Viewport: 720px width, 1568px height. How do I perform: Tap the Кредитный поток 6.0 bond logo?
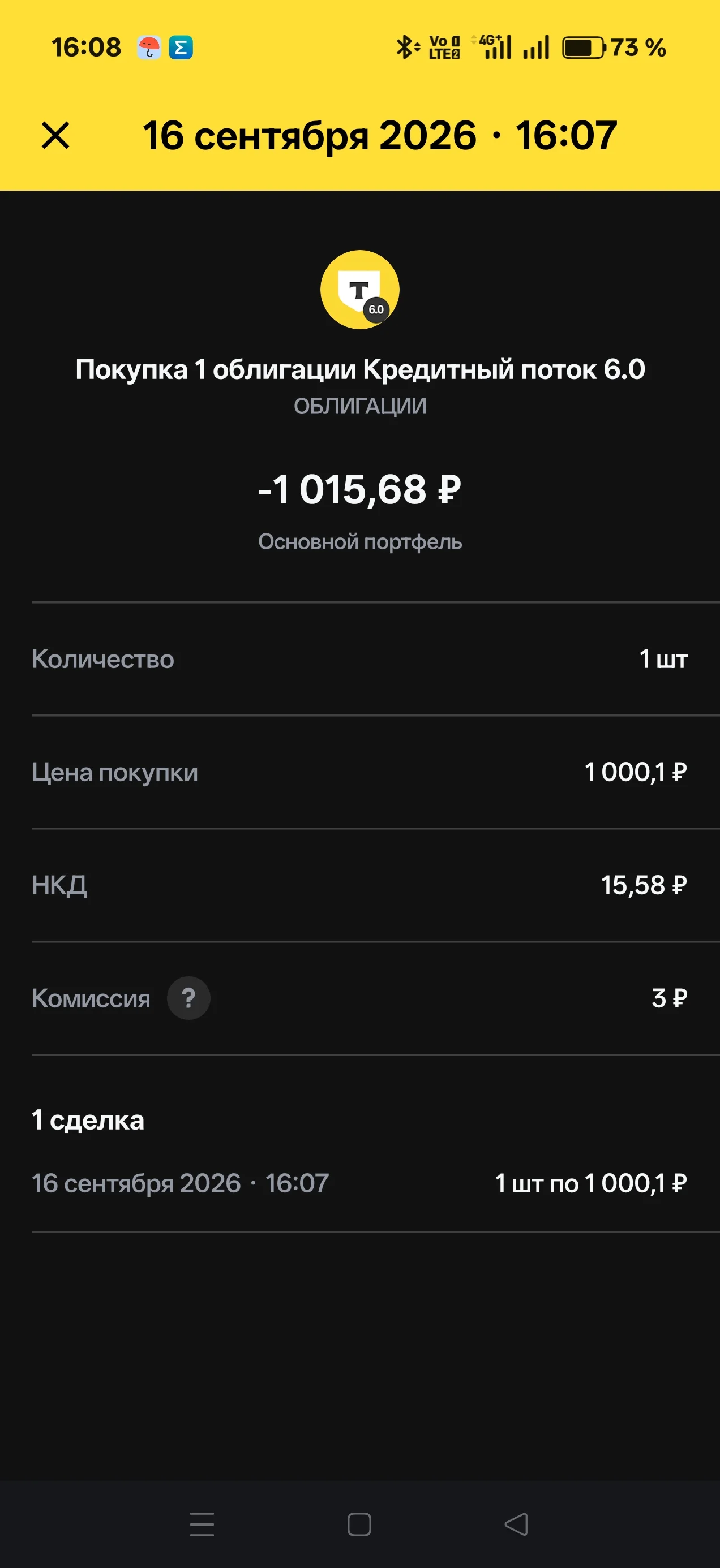tap(360, 290)
